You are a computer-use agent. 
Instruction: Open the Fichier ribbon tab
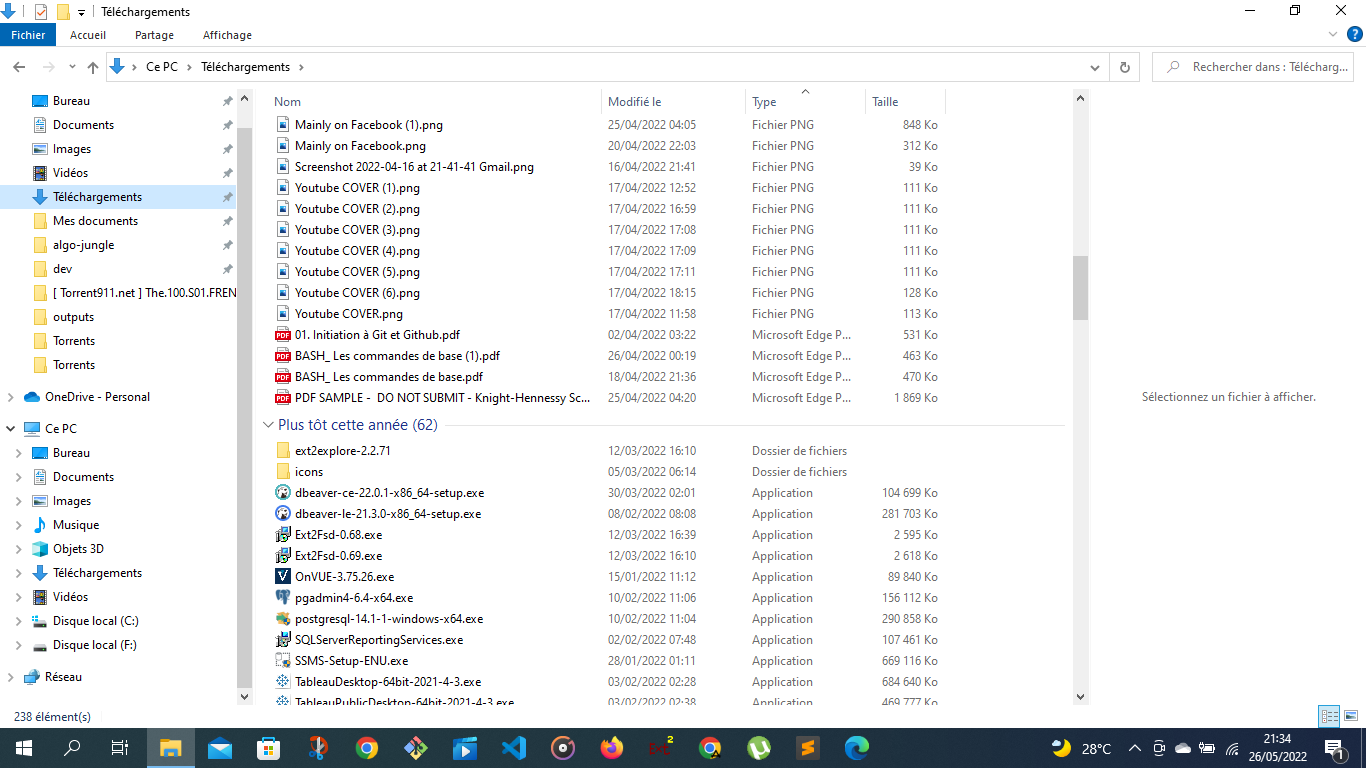[28, 35]
